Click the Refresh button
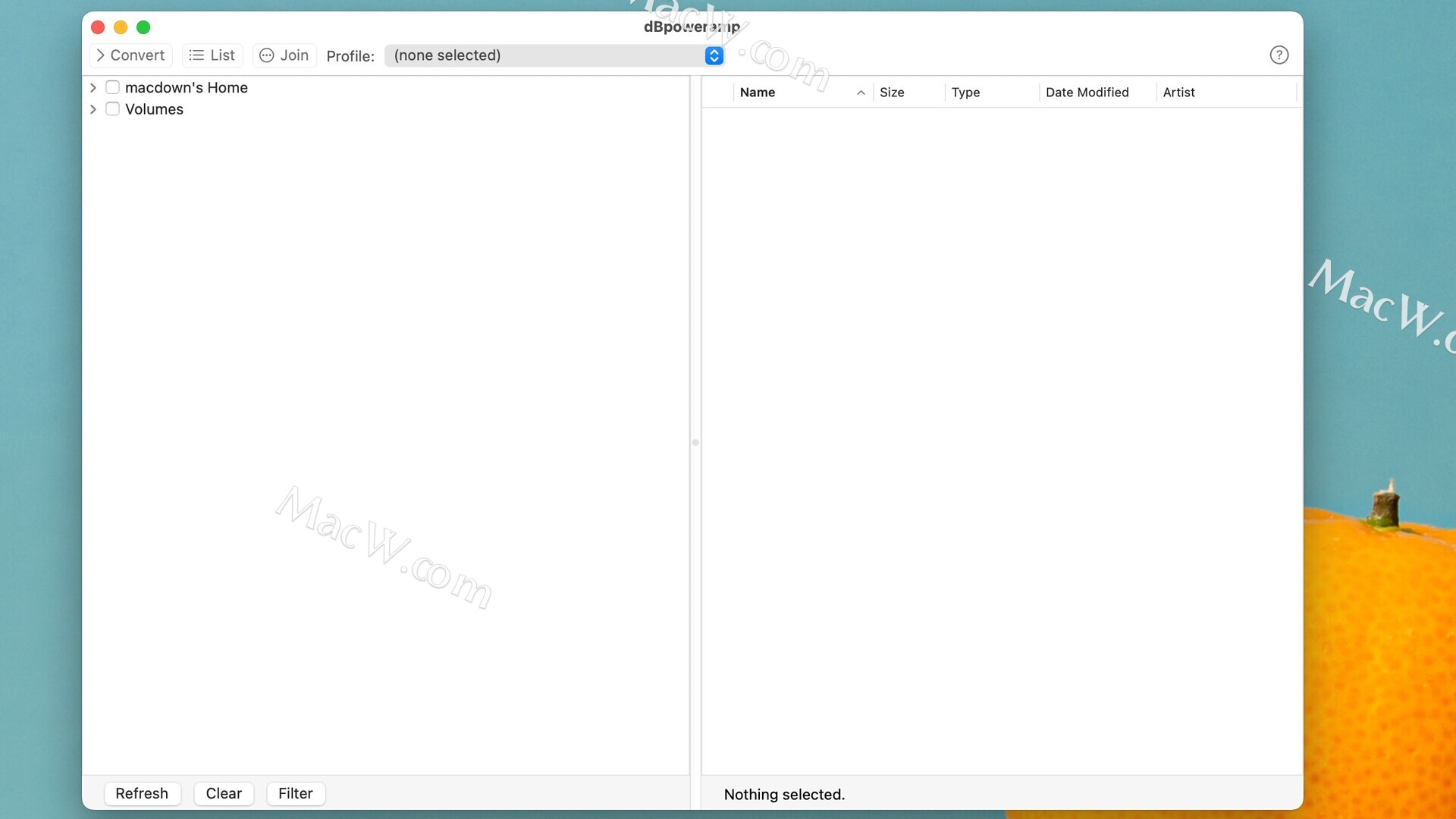The image size is (1456, 819). tap(142, 793)
